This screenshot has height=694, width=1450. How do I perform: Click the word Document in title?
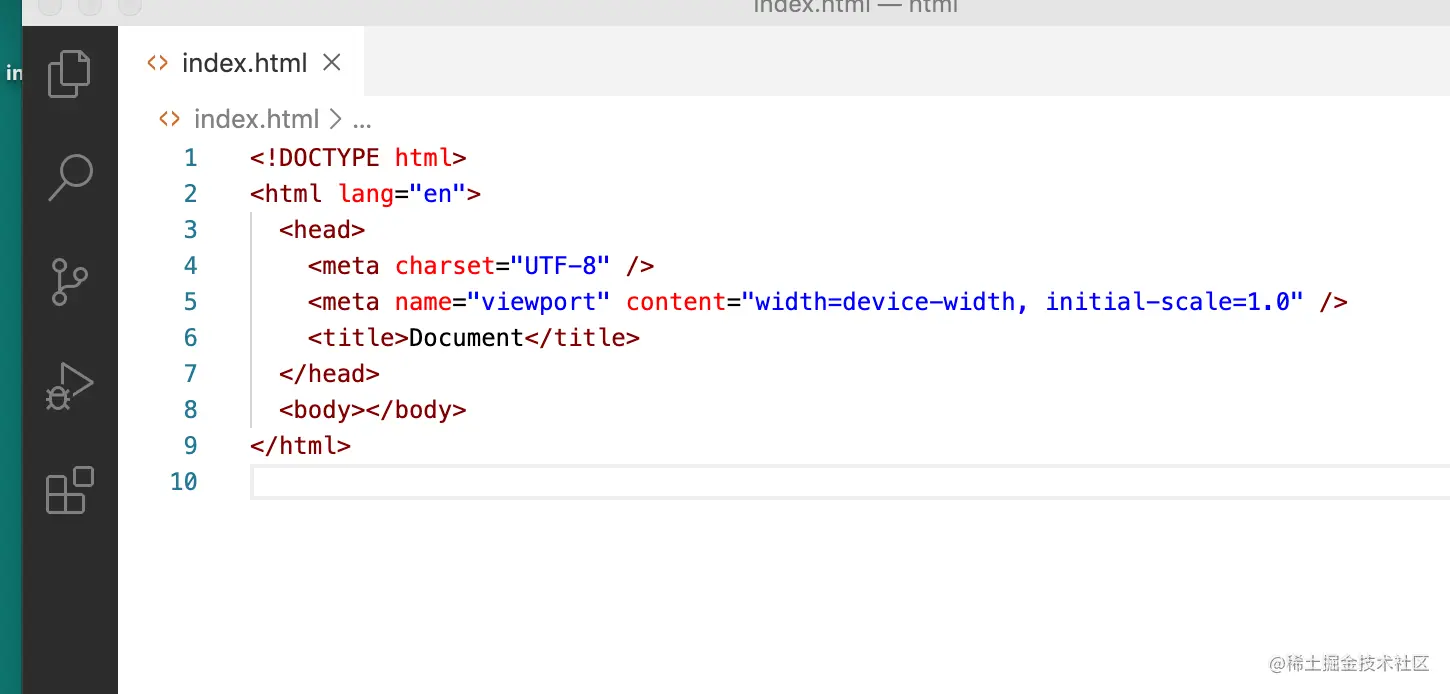point(466,338)
